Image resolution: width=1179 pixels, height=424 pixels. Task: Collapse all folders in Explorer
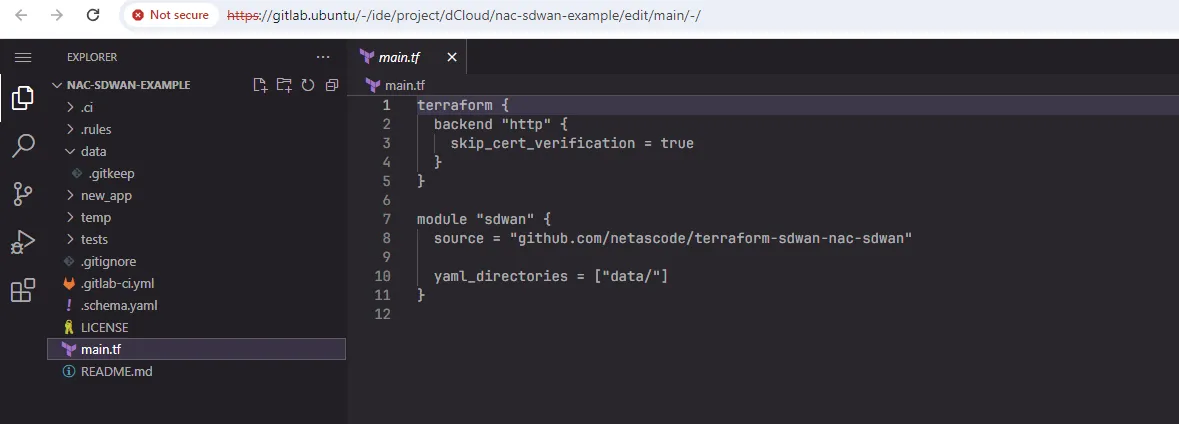point(332,85)
